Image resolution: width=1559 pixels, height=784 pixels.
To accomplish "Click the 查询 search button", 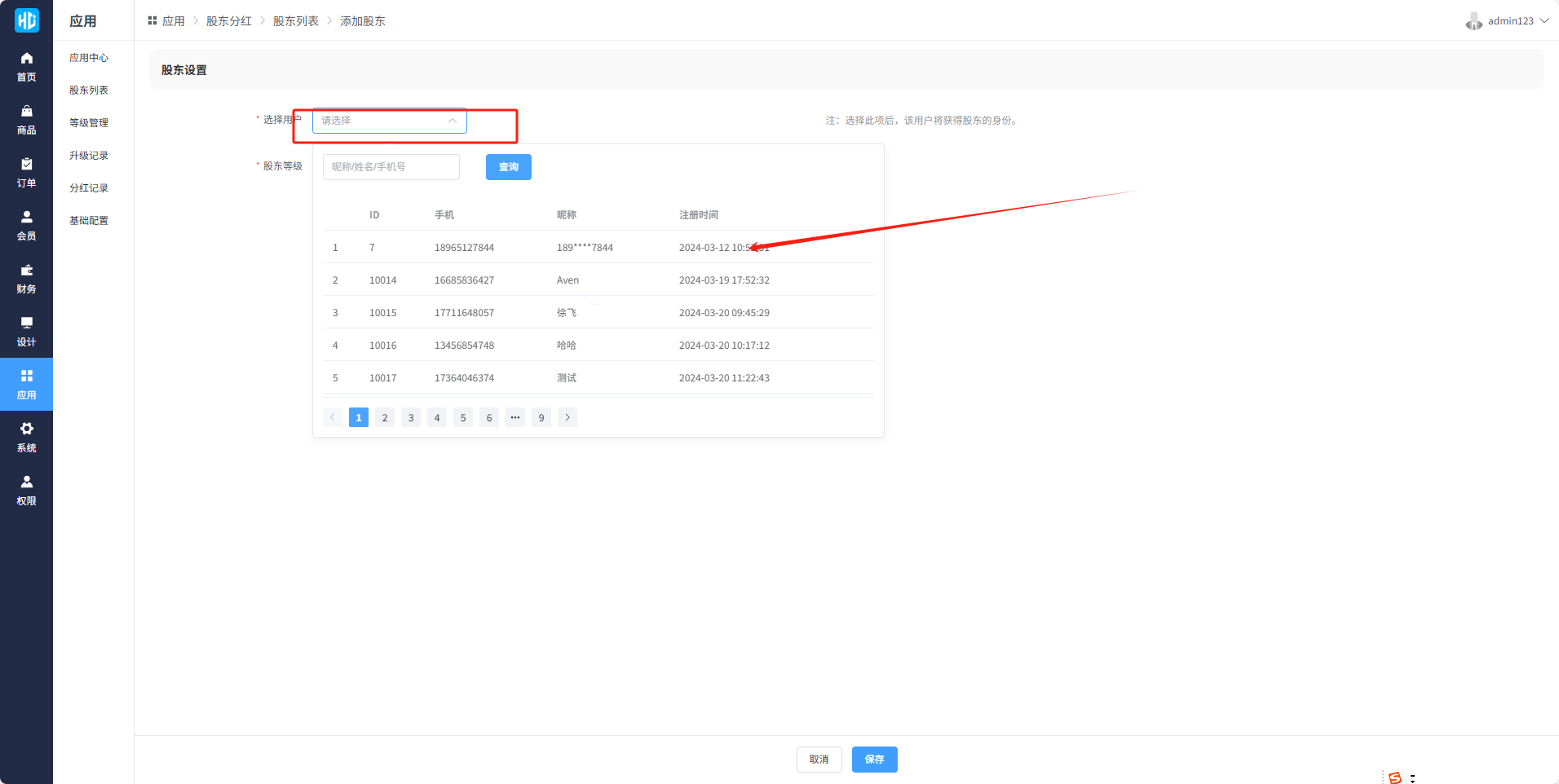I will tap(508, 167).
